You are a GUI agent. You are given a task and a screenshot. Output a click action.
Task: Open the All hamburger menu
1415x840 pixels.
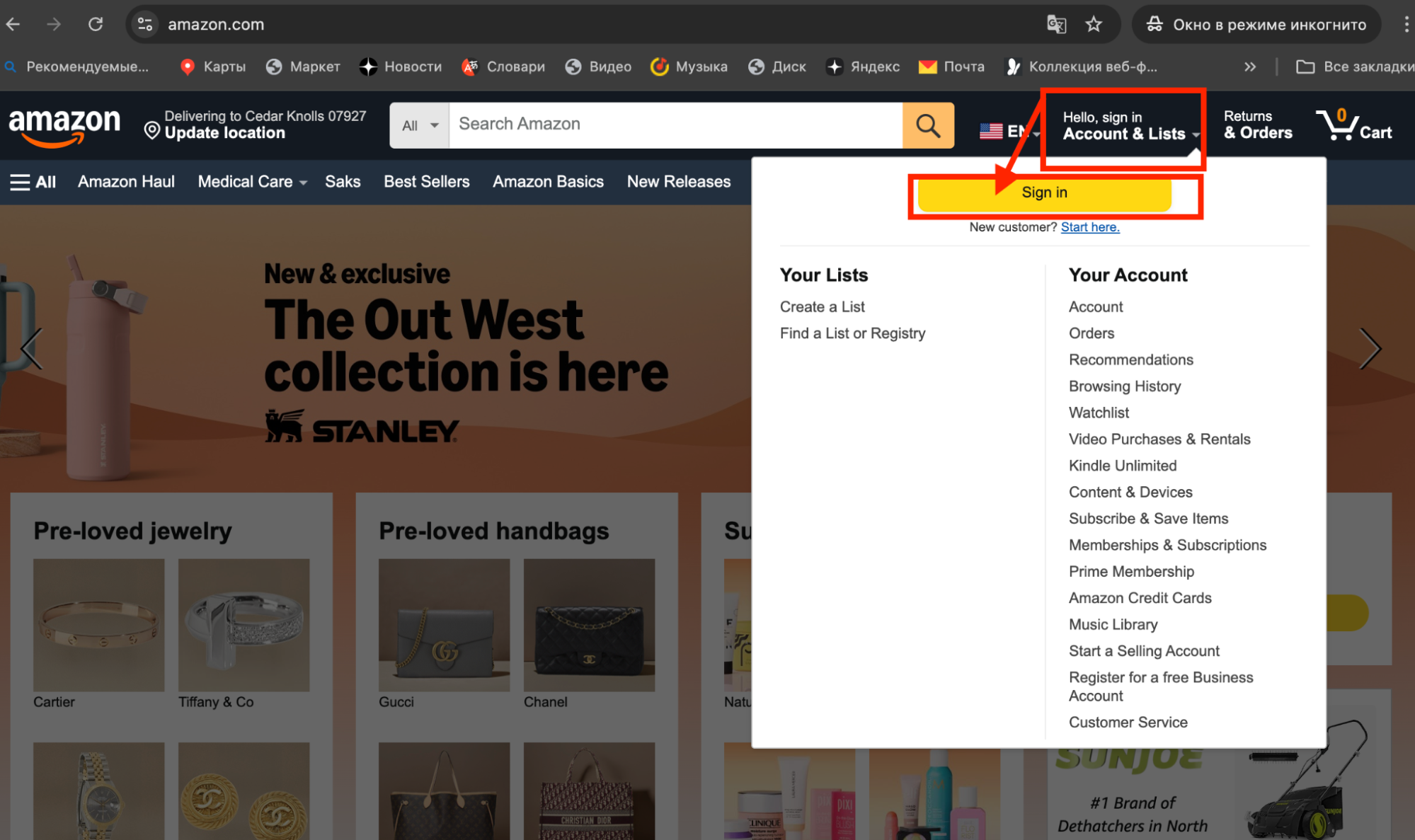coord(33,182)
